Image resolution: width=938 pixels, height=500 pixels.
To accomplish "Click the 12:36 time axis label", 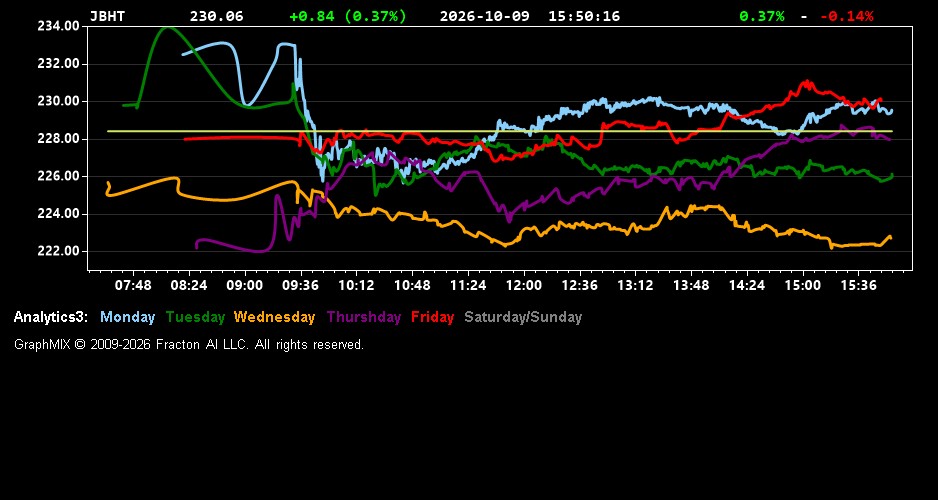I will [x=580, y=285].
